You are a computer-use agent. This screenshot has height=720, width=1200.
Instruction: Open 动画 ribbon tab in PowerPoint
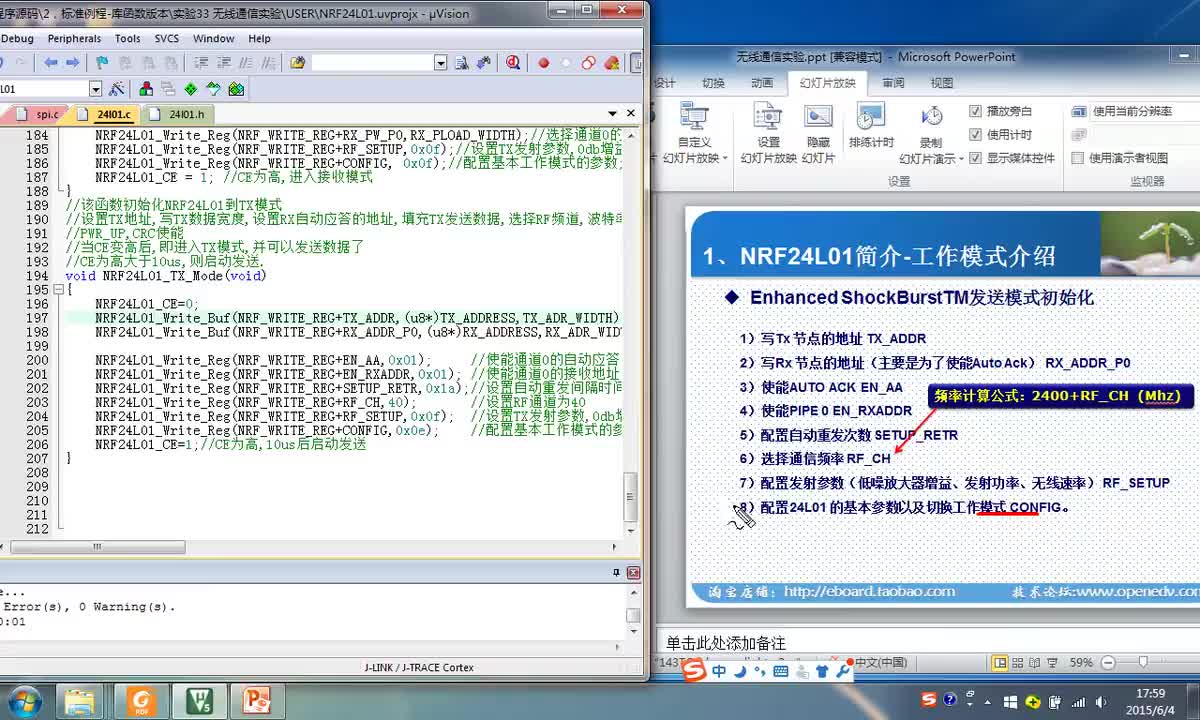tap(762, 83)
